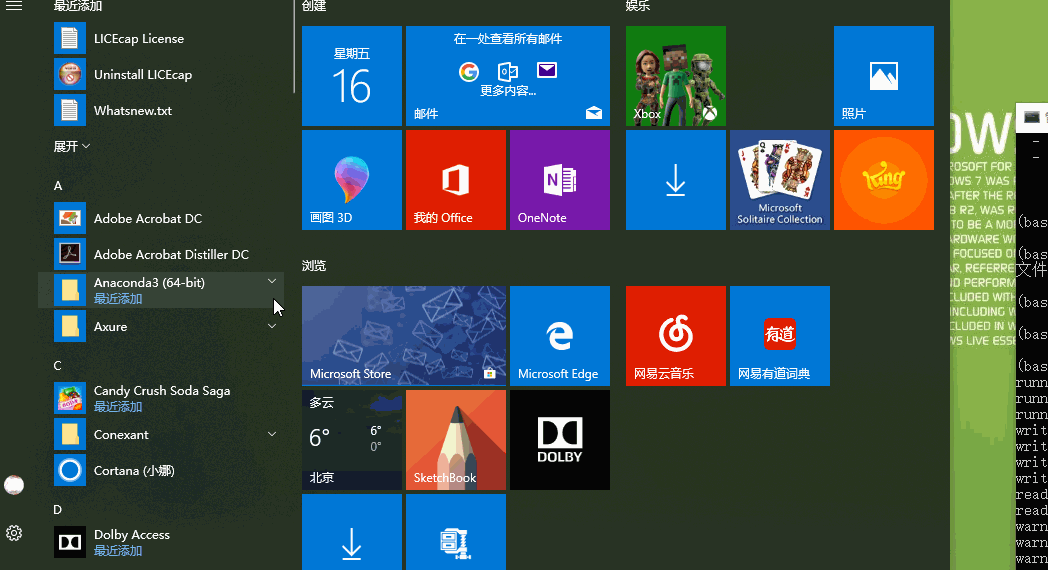The image size is (1048, 570).
Task: Open 网易云音乐 music tile
Action: pos(676,336)
